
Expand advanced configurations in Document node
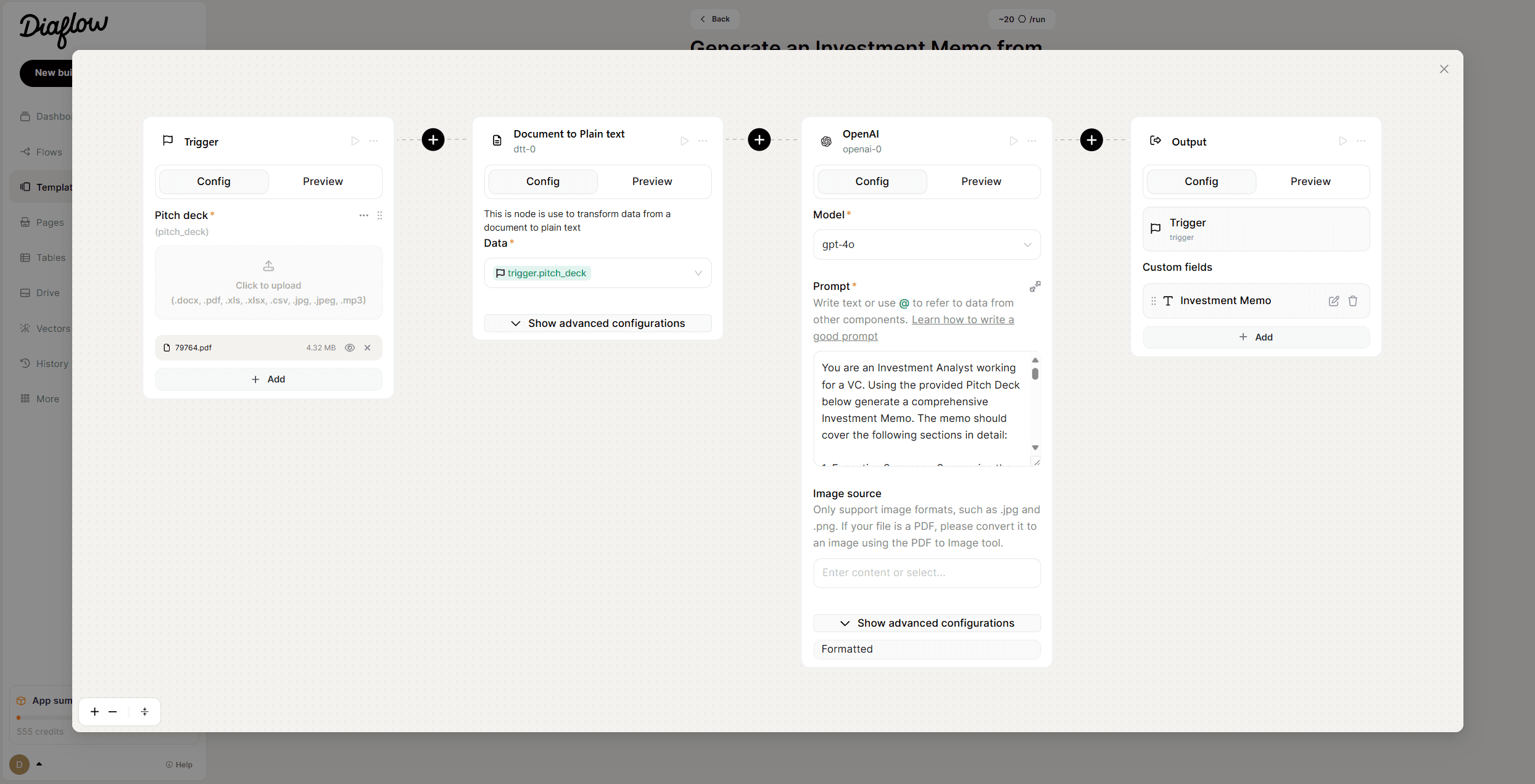(x=597, y=323)
